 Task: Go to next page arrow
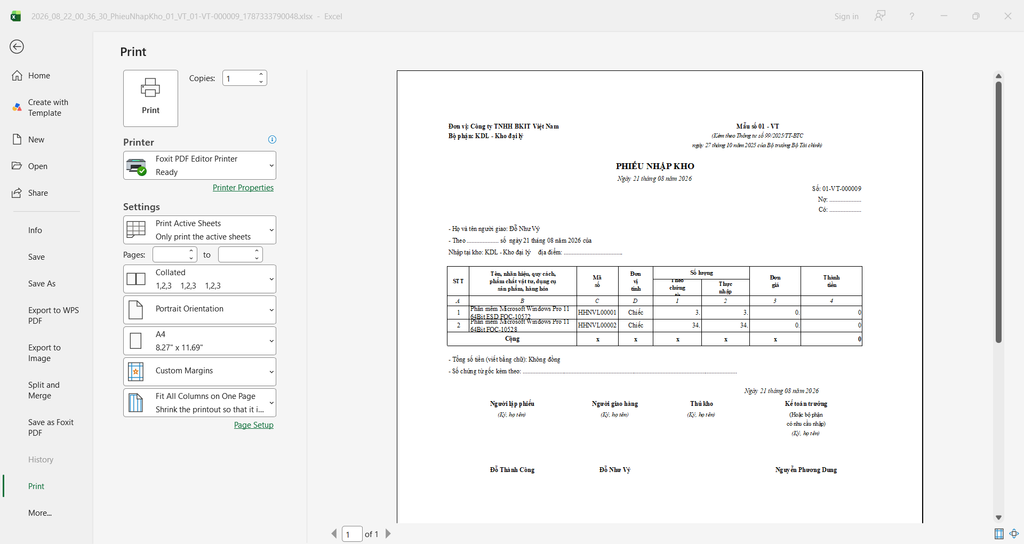coord(388,534)
